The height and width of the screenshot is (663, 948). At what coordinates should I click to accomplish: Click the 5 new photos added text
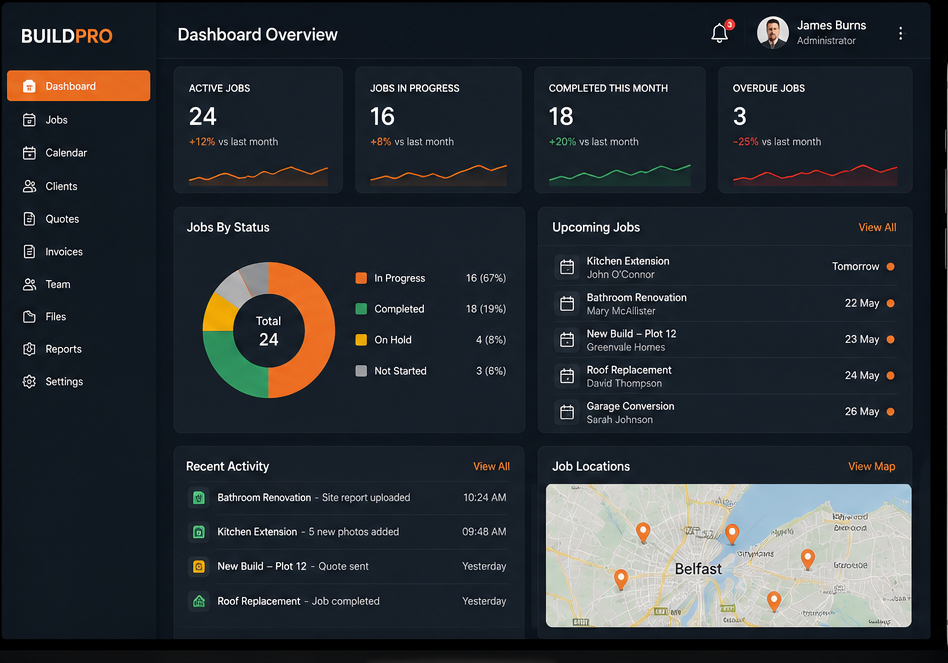tap(354, 532)
